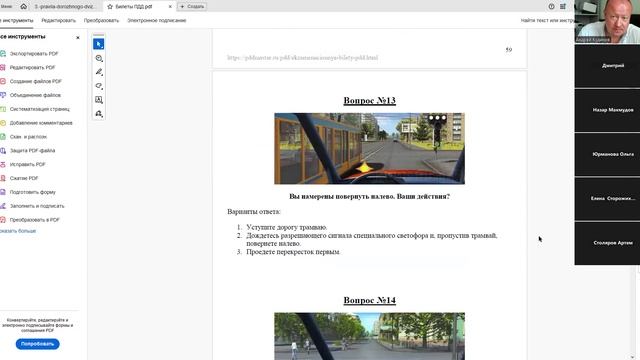
Task: Open the Все инструменты tab
Action: point(16,20)
